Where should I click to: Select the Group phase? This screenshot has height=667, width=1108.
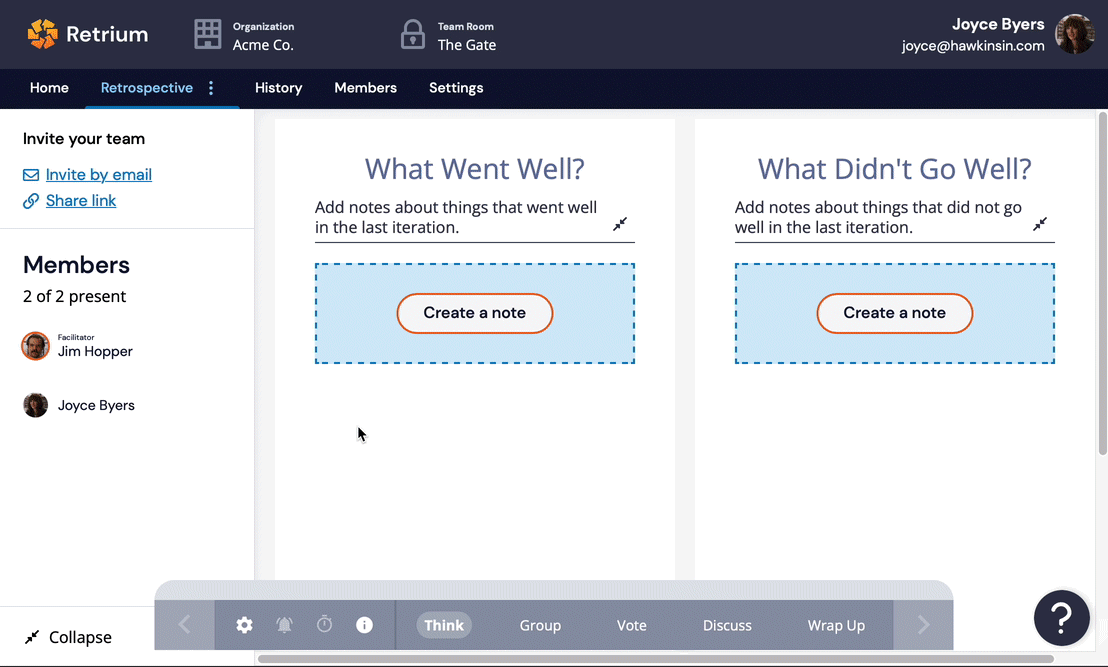[x=540, y=625]
